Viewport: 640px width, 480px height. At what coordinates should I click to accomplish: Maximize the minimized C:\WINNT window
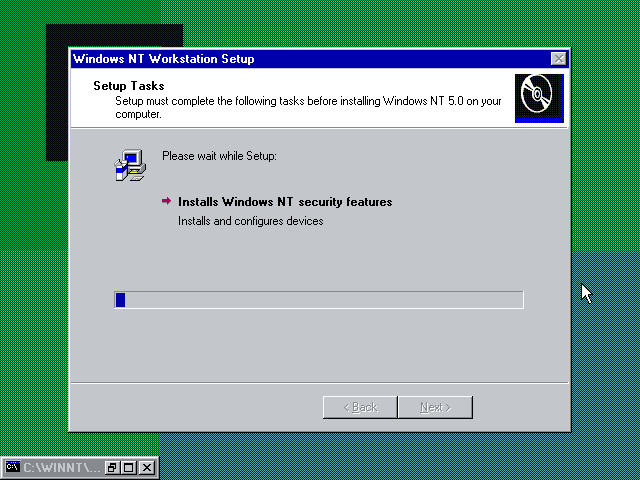point(129,467)
